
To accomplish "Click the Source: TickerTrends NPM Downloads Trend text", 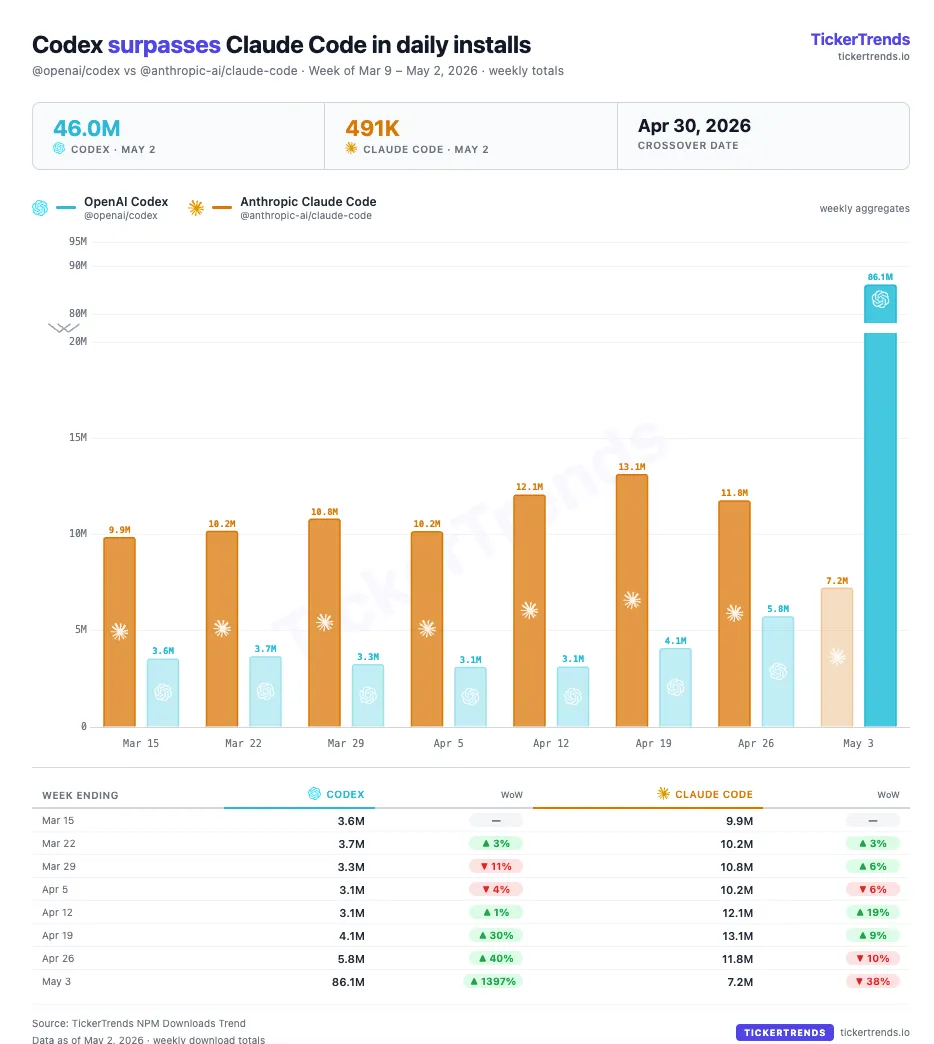I will click(138, 1023).
